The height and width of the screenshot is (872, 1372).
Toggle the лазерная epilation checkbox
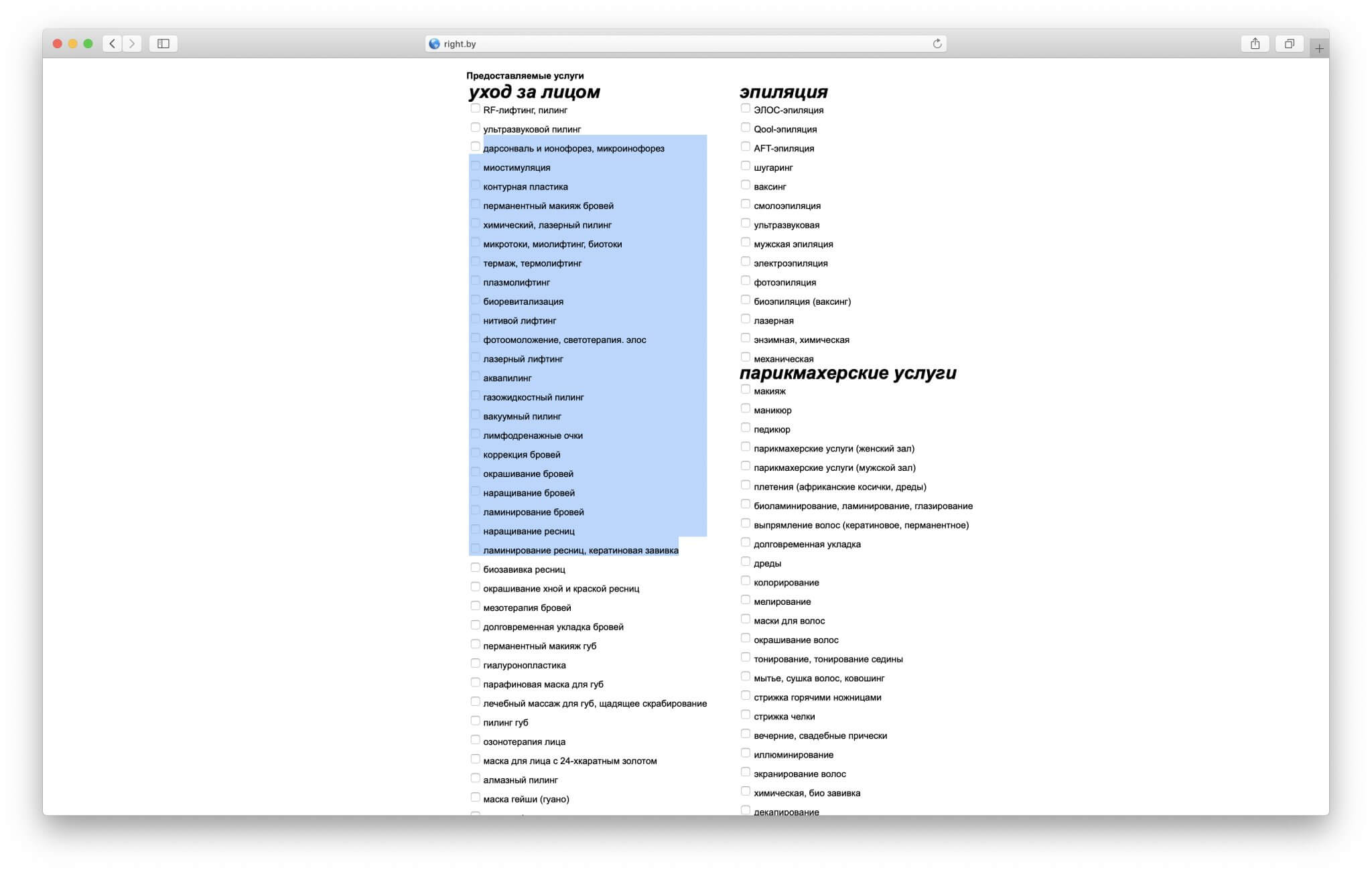745,319
